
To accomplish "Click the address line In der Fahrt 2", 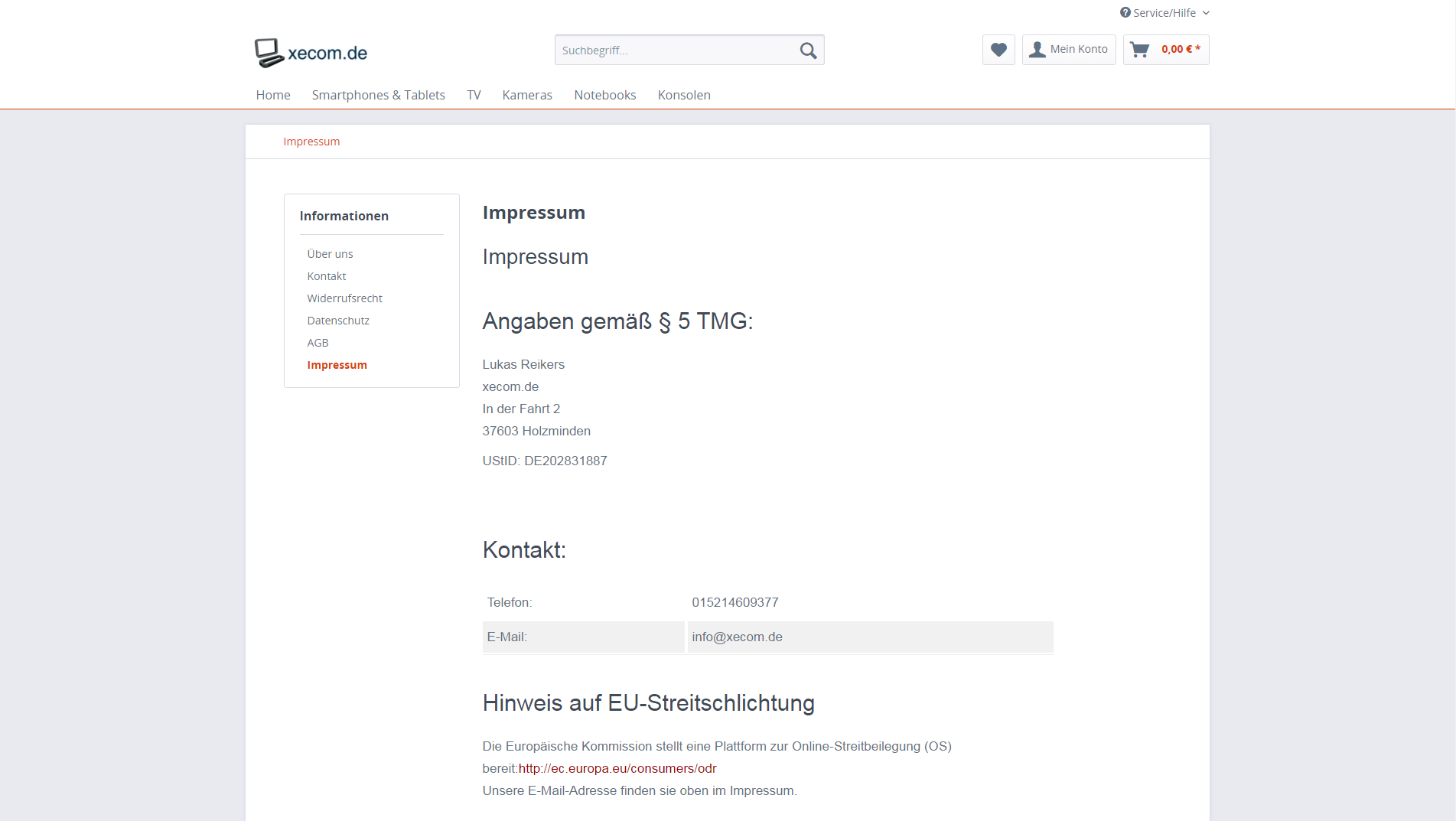I will click(x=521, y=409).
